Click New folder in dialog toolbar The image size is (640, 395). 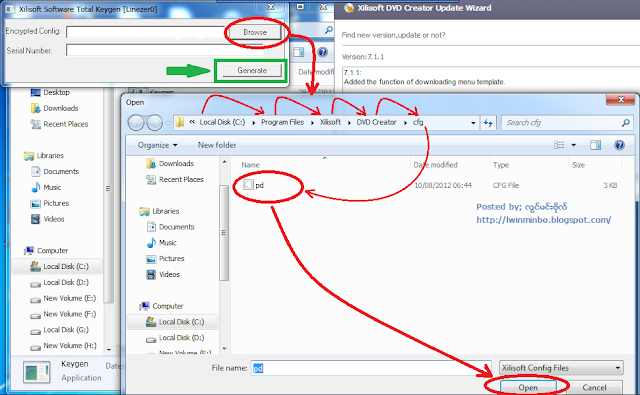coord(217,145)
